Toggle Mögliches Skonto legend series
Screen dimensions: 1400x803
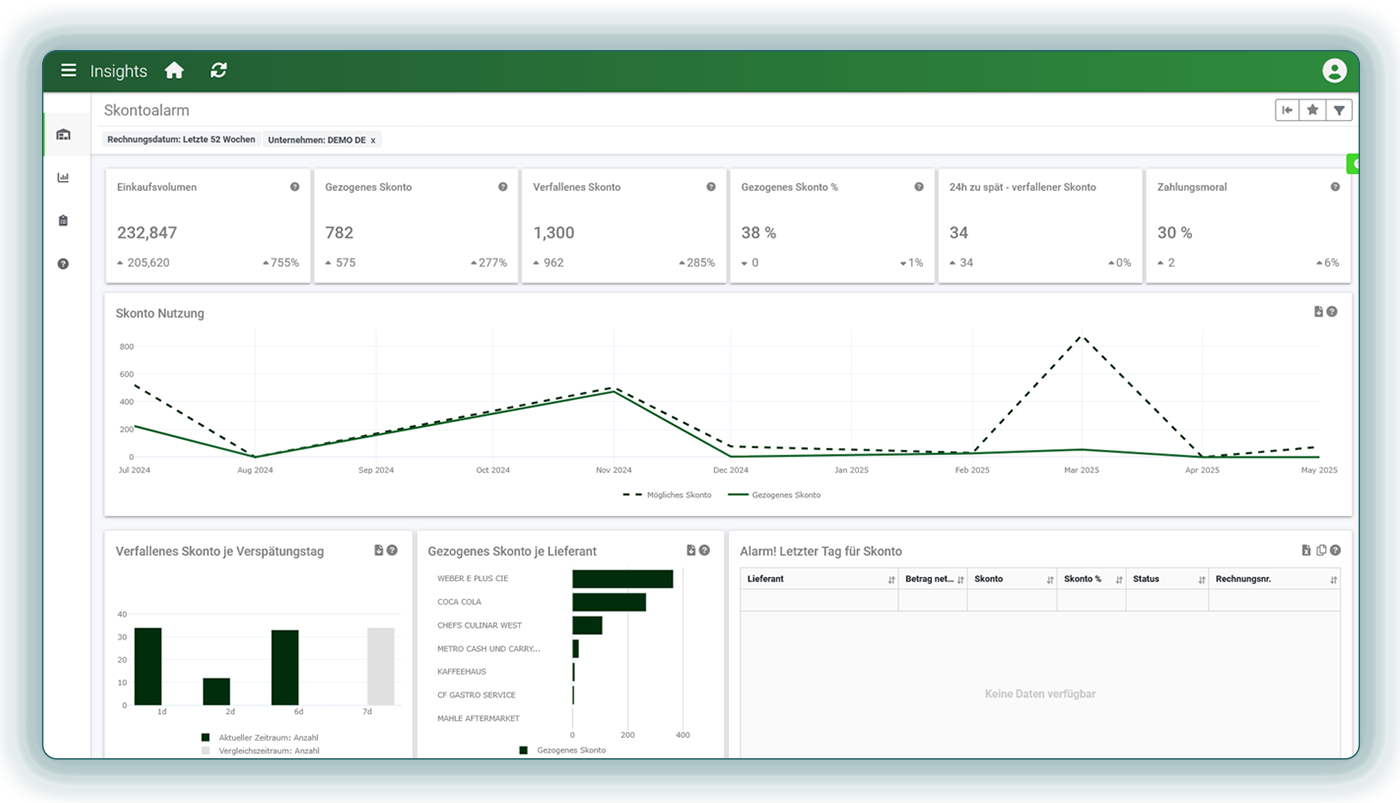(667, 495)
